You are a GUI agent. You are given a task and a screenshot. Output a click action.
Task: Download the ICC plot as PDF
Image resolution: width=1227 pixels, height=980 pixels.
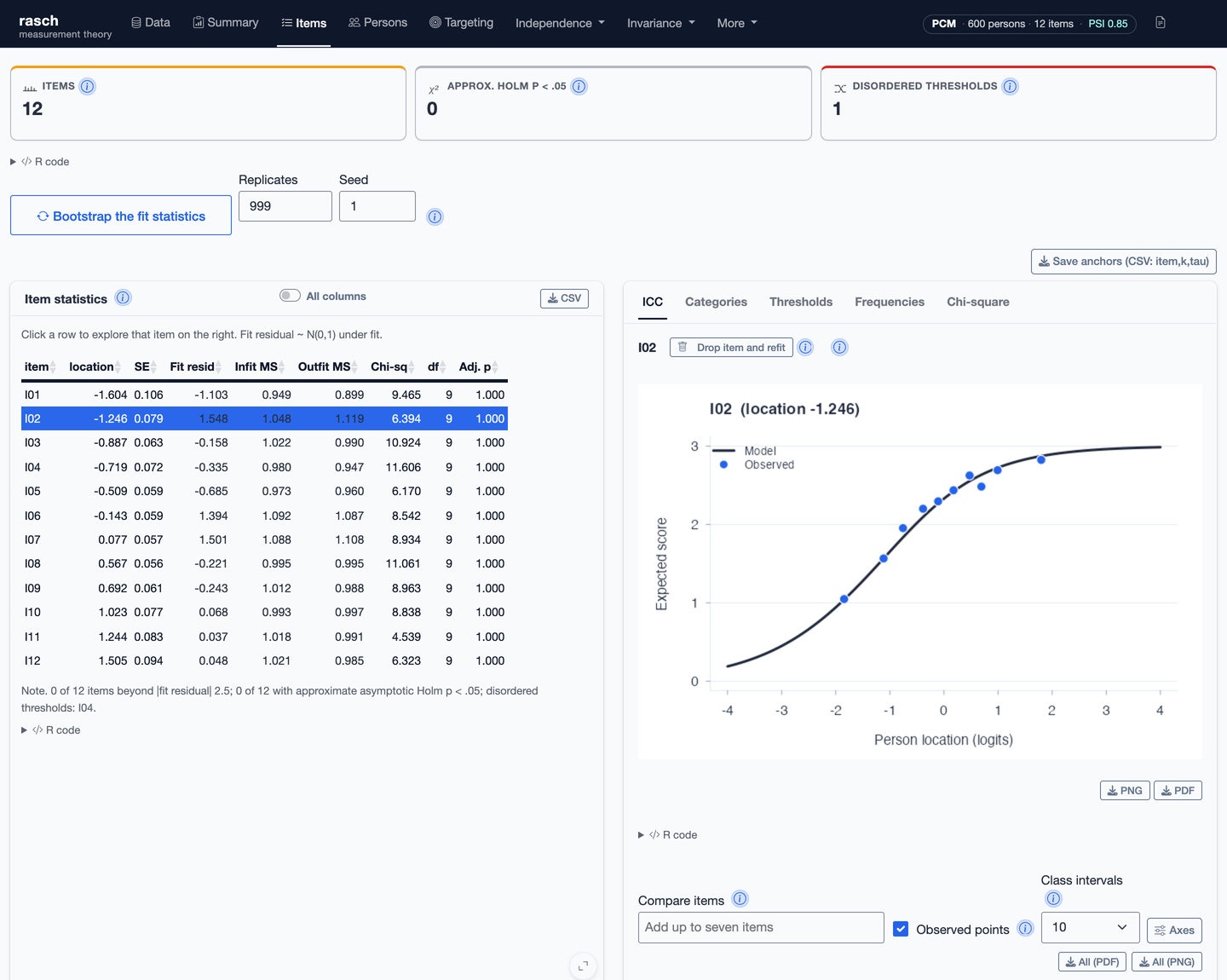[x=1178, y=791]
